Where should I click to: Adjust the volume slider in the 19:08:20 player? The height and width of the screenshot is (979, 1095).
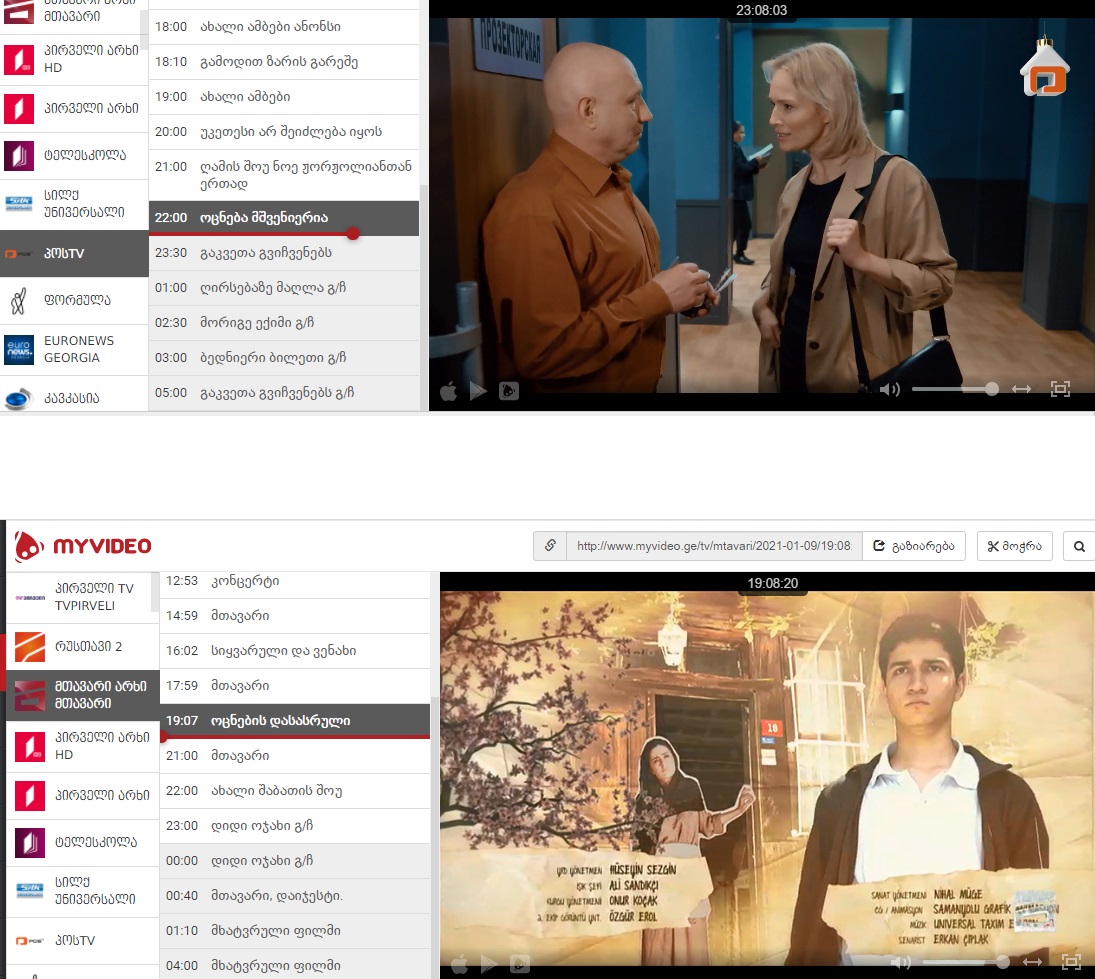click(966, 962)
